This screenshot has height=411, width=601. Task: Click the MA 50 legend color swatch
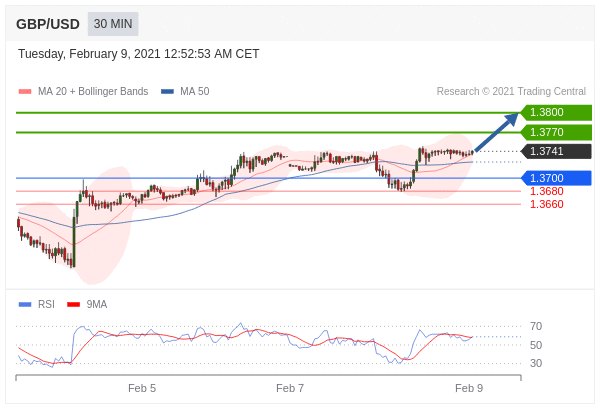tap(167, 92)
